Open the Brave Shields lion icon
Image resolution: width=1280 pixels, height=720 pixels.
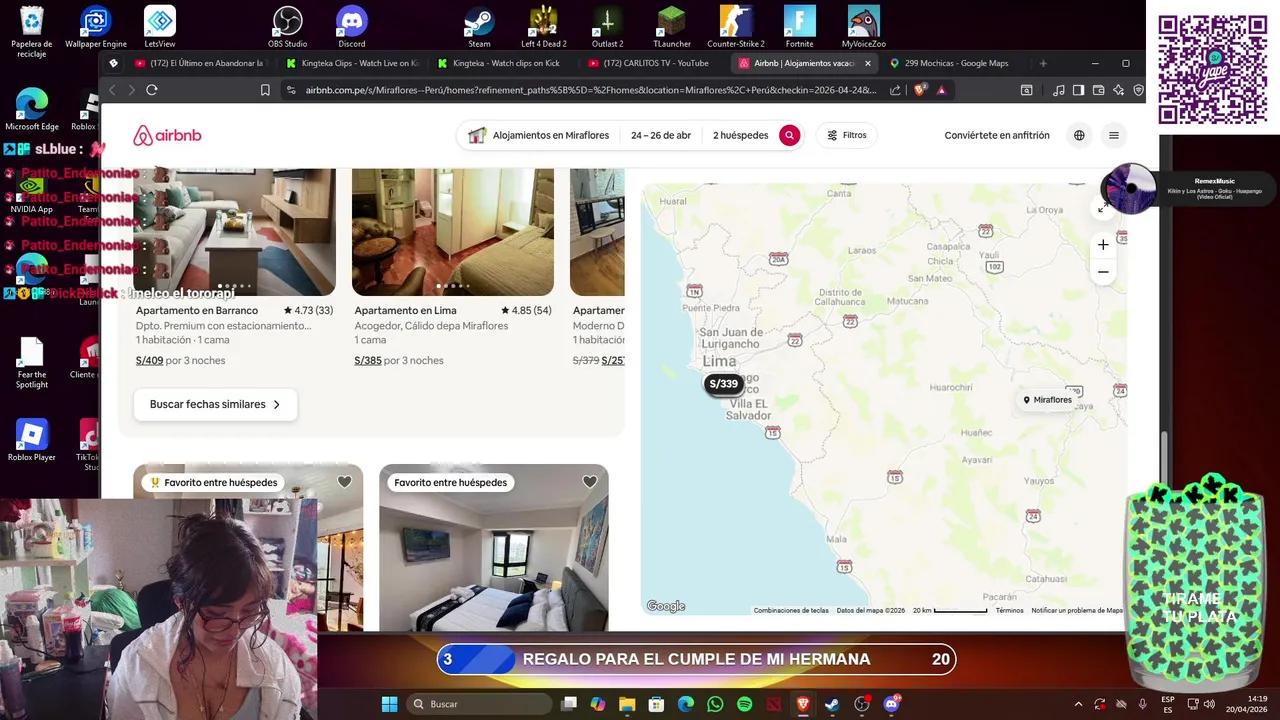920,90
